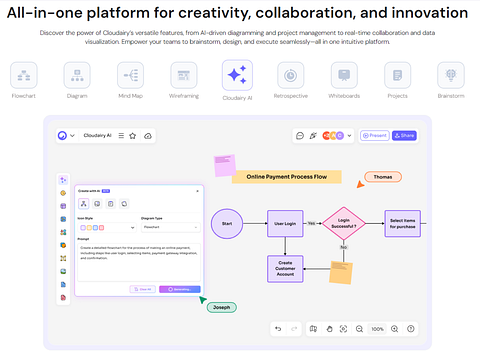This screenshot has width=480, height=360.
Task: Select the Create Customer Account box
Action: tap(285, 269)
